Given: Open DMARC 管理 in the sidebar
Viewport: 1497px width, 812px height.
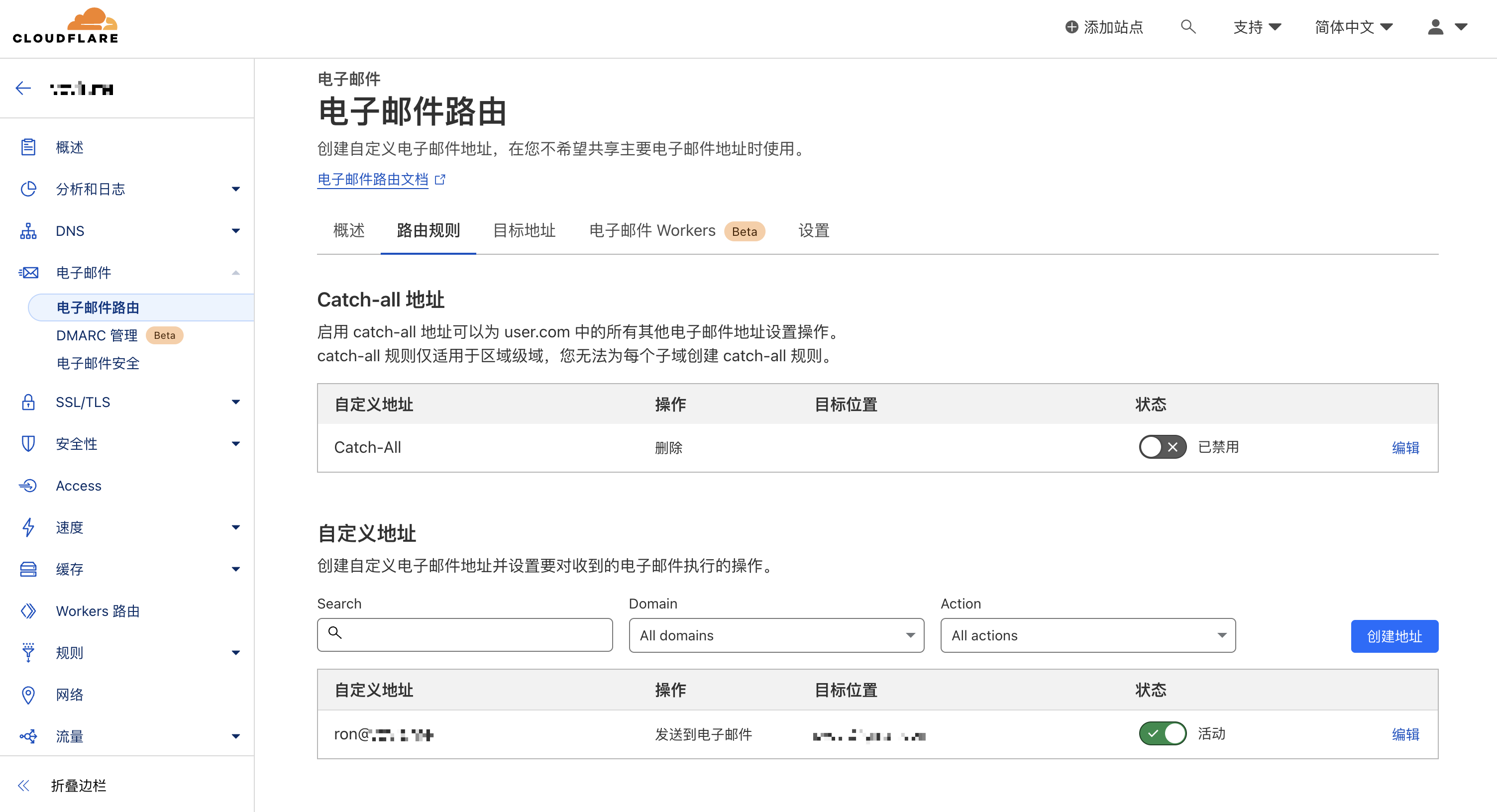Looking at the screenshot, I should point(97,335).
